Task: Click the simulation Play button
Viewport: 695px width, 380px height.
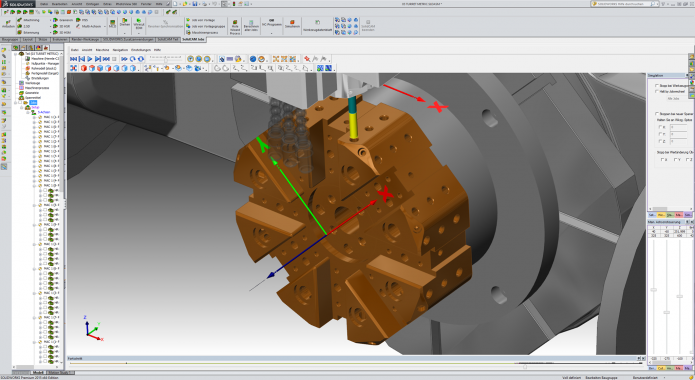Action: click(x=90, y=59)
